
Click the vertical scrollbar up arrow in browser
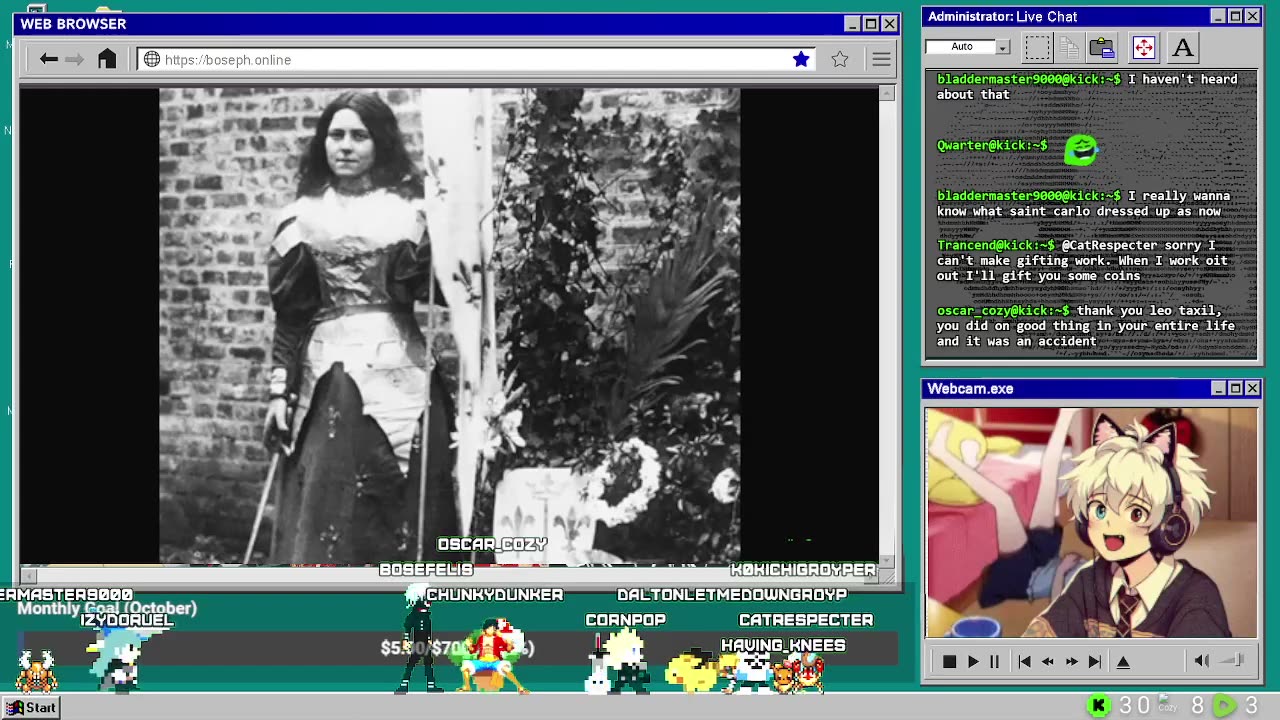[x=887, y=94]
